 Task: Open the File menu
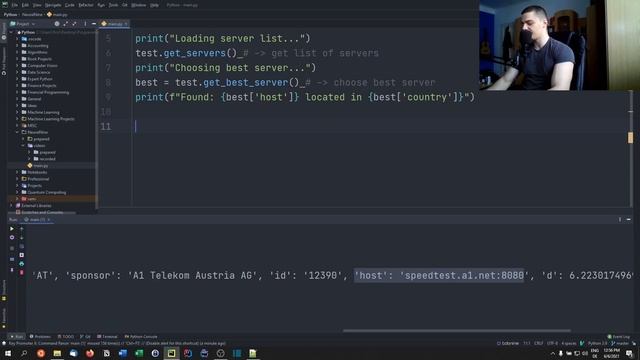point(15,5)
